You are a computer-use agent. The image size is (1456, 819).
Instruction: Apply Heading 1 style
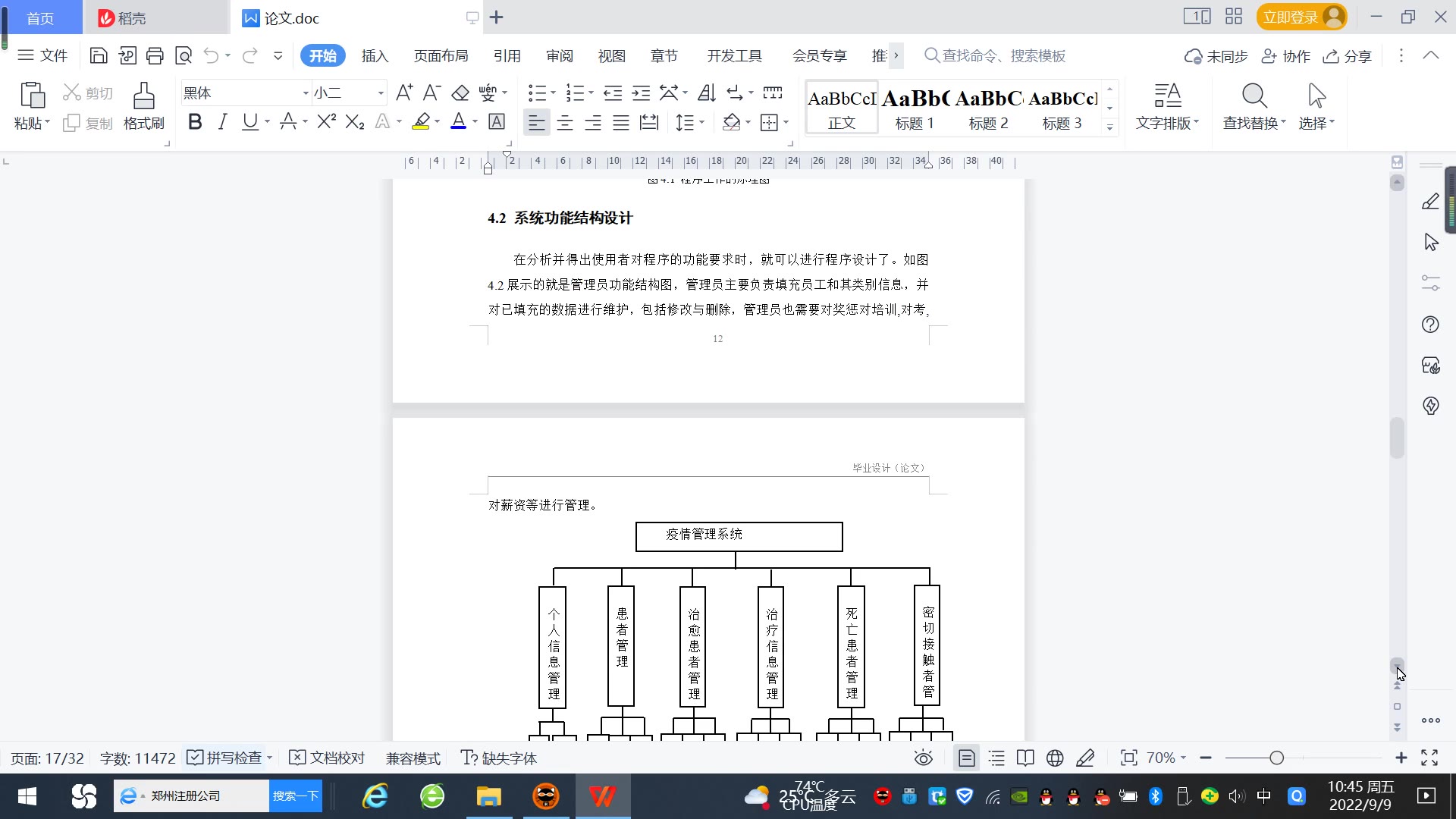[915, 108]
